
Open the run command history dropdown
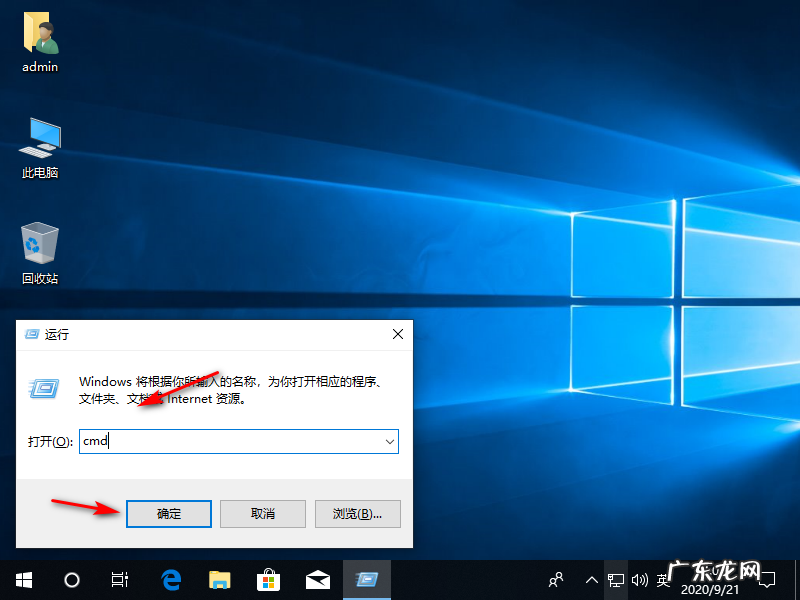click(390, 441)
